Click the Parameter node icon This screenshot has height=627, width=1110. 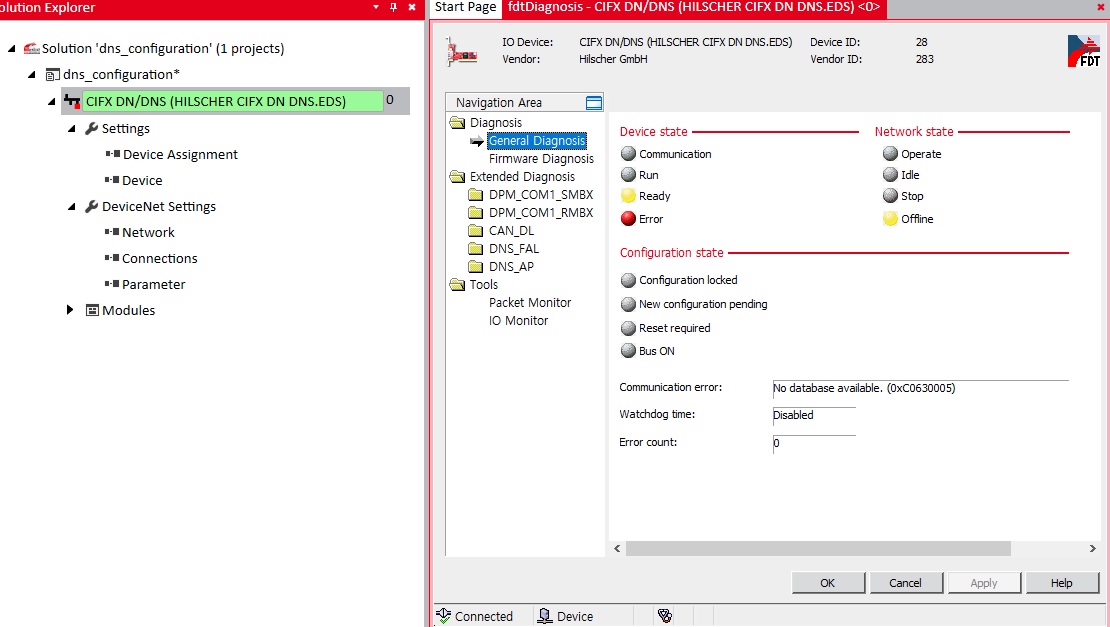112,284
